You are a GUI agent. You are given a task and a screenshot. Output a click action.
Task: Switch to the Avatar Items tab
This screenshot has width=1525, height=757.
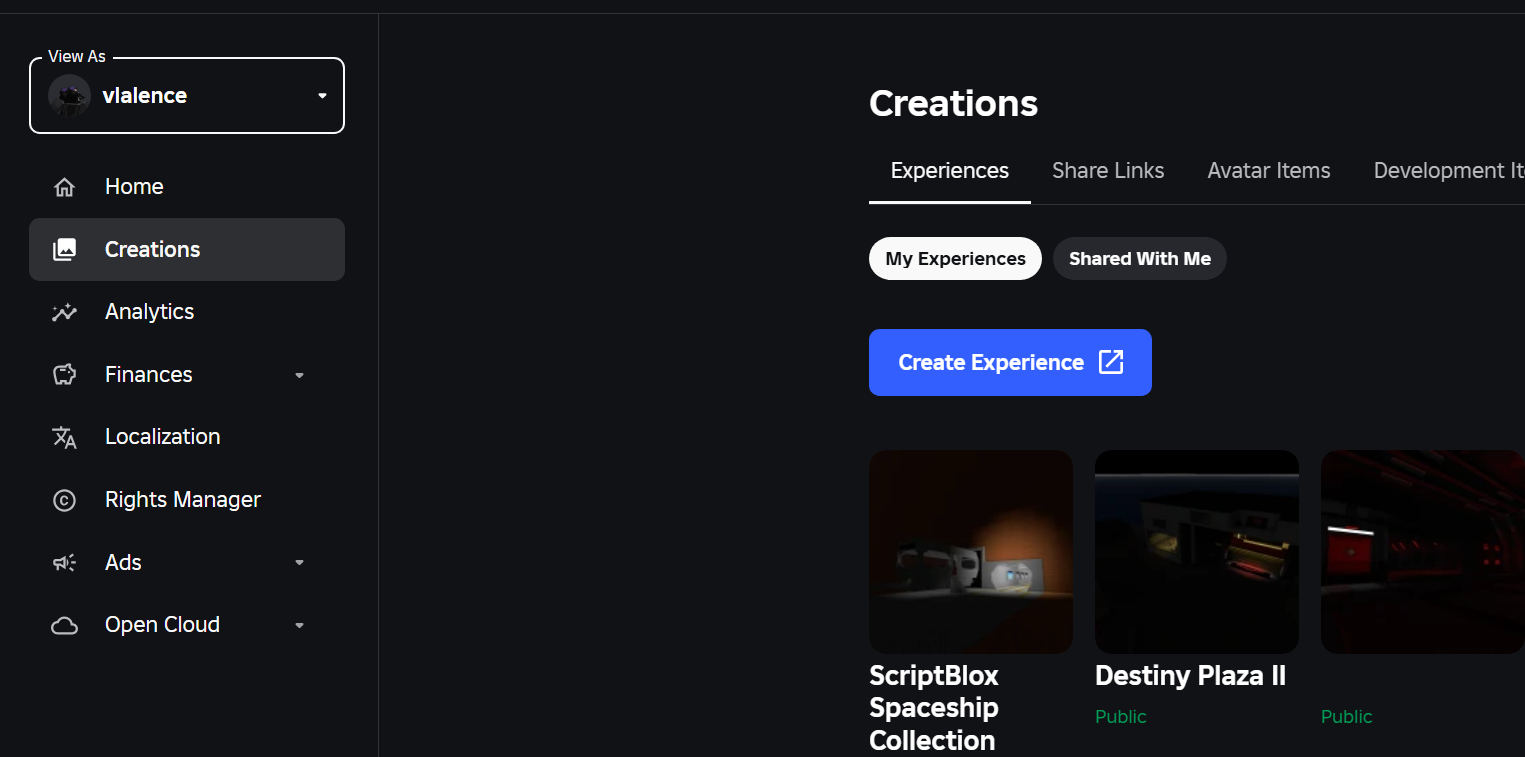1268,171
